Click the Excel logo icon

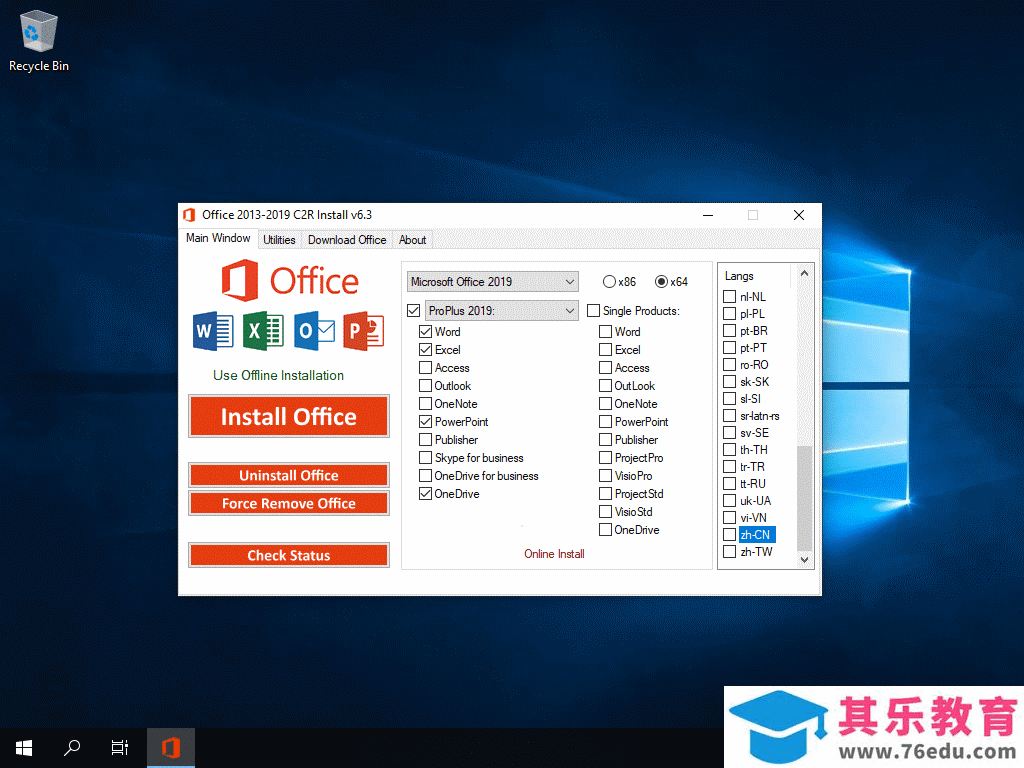point(263,332)
